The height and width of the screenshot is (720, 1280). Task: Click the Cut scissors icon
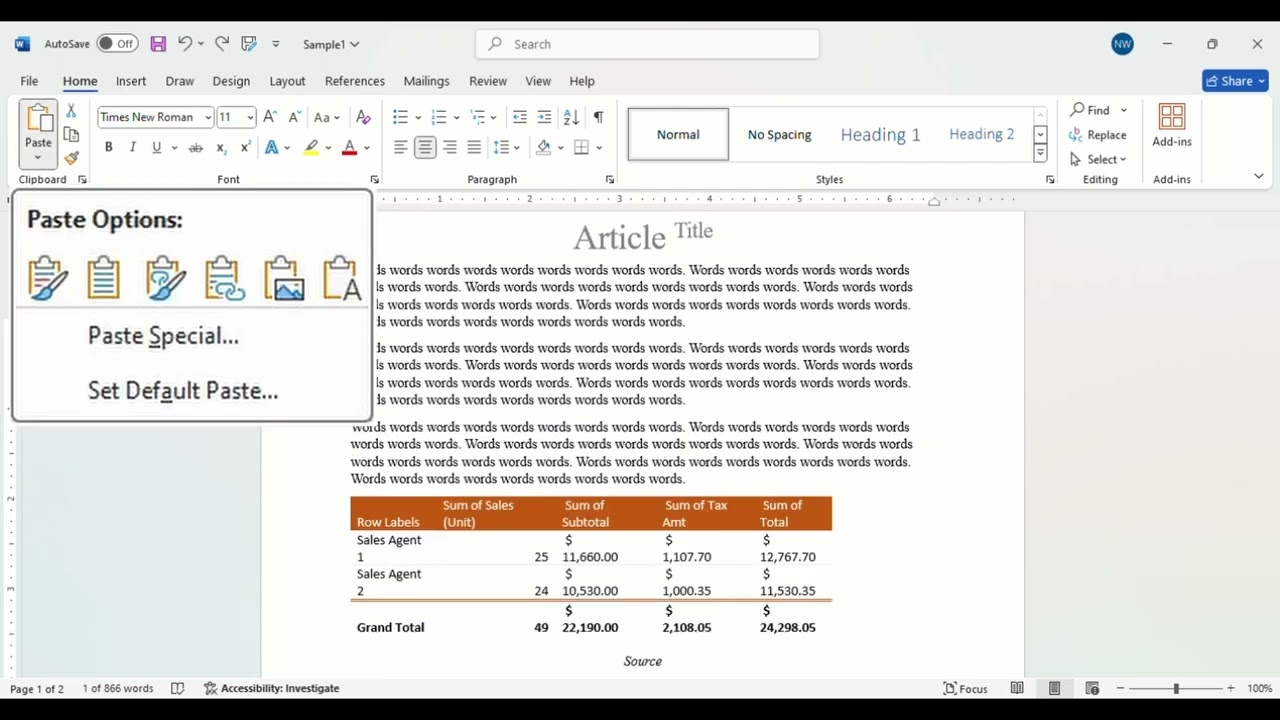tap(71, 111)
